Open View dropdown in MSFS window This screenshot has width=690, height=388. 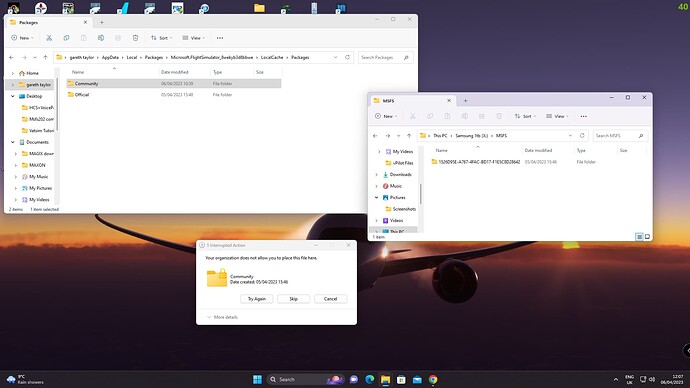click(x=558, y=116)
